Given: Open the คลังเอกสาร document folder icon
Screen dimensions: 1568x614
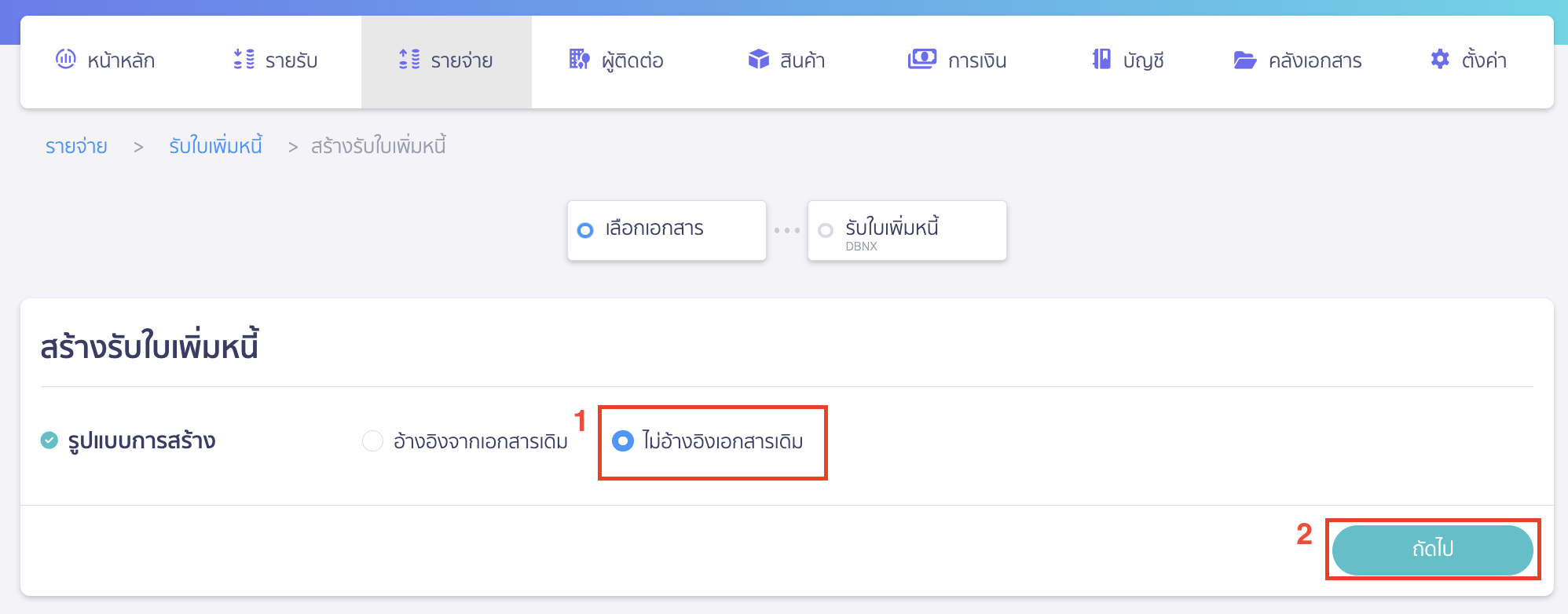Looking at the screenshot, I should click(x=1244, y=59).
